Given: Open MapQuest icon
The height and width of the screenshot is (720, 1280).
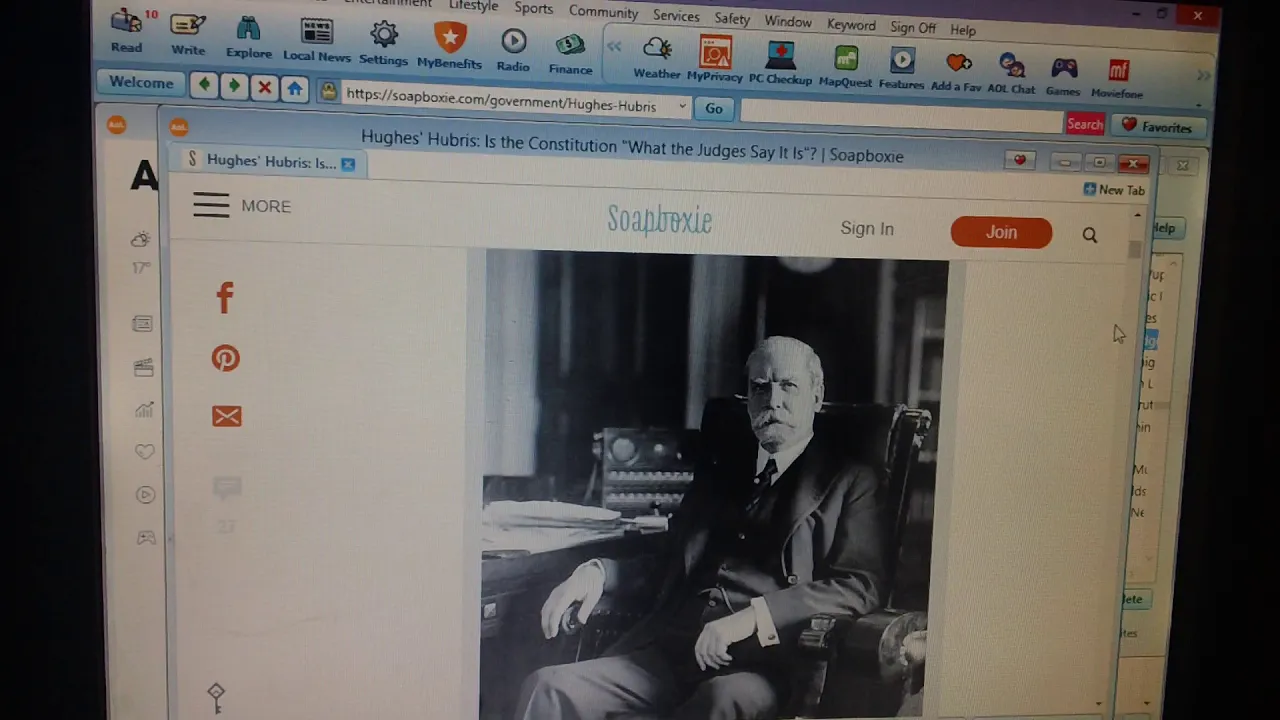Looking at the screenshot, I should 846,65.
